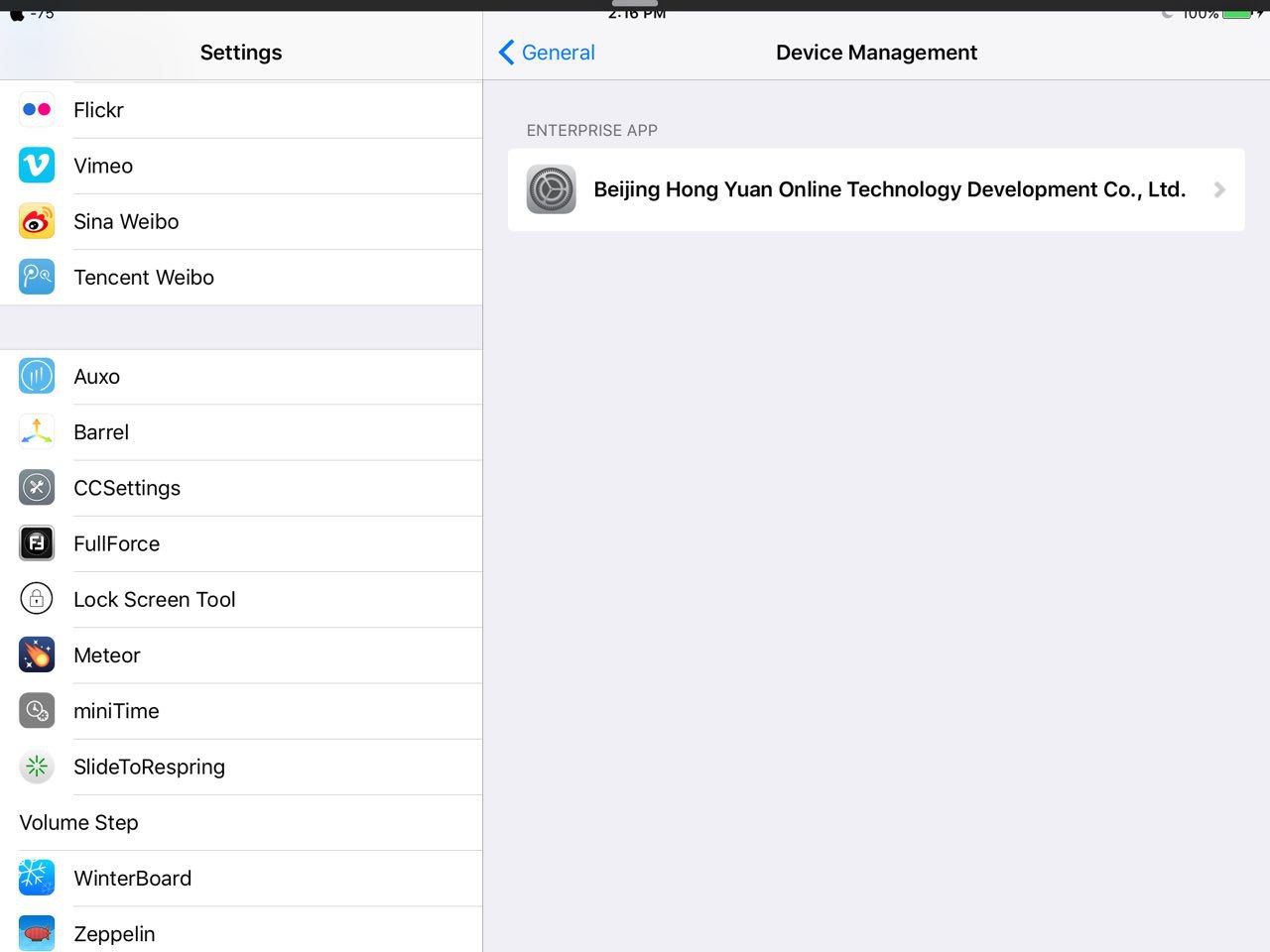The height and width of the screenshot is (952, 1270).
Task: Tap the CCSettings wrench icon
Action: 37,488
